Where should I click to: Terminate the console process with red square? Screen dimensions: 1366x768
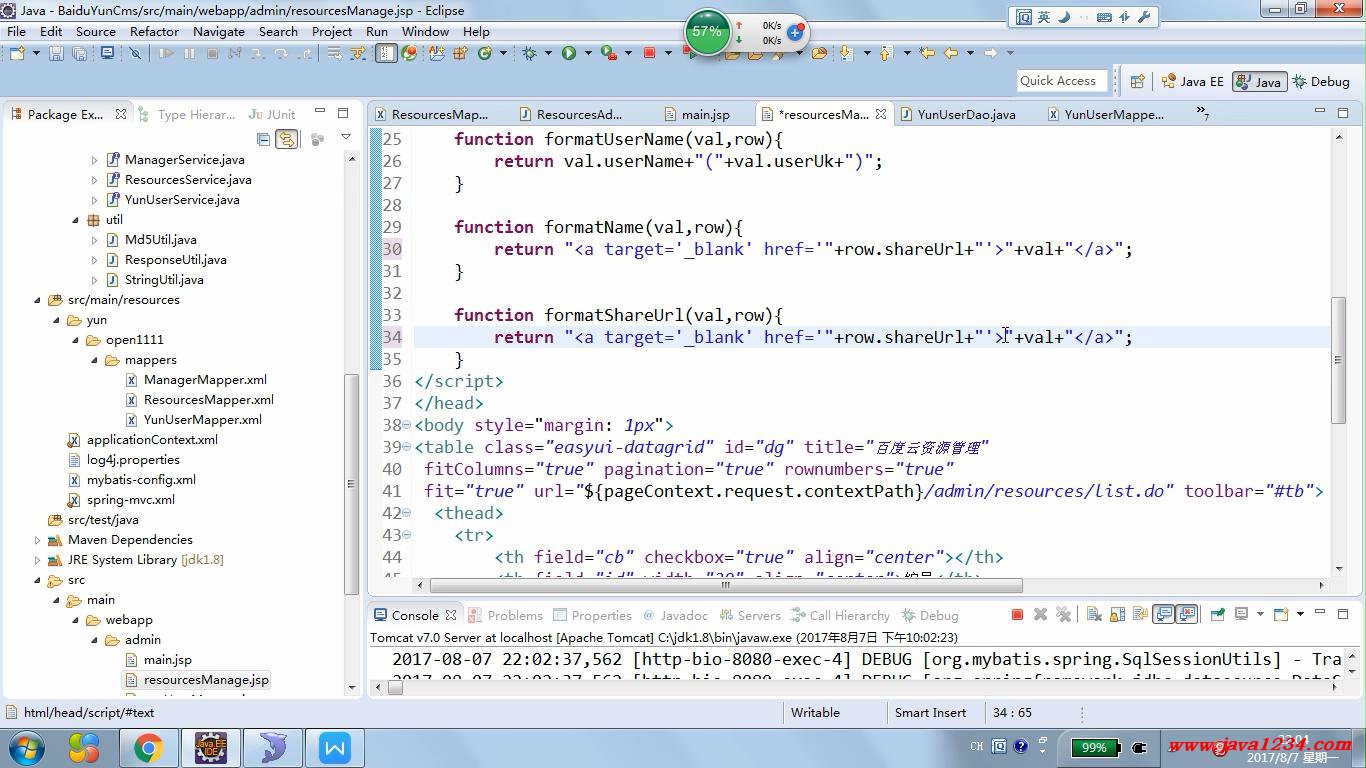[x=1017, y=615]
